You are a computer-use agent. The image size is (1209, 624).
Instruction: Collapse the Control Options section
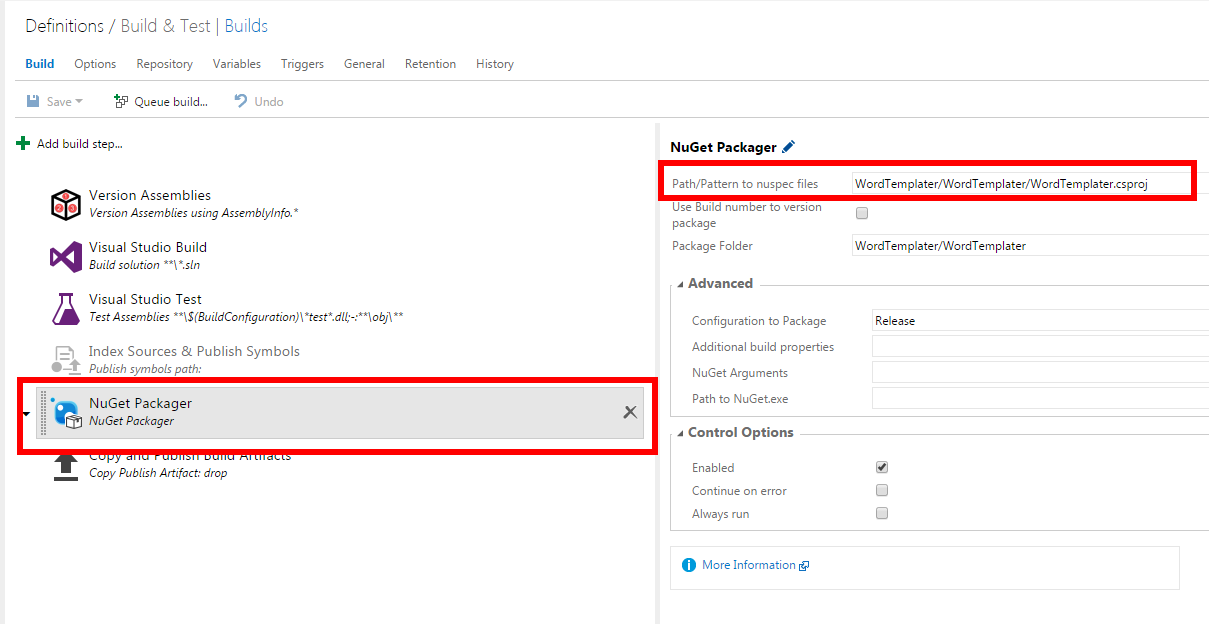pos(680,433)
